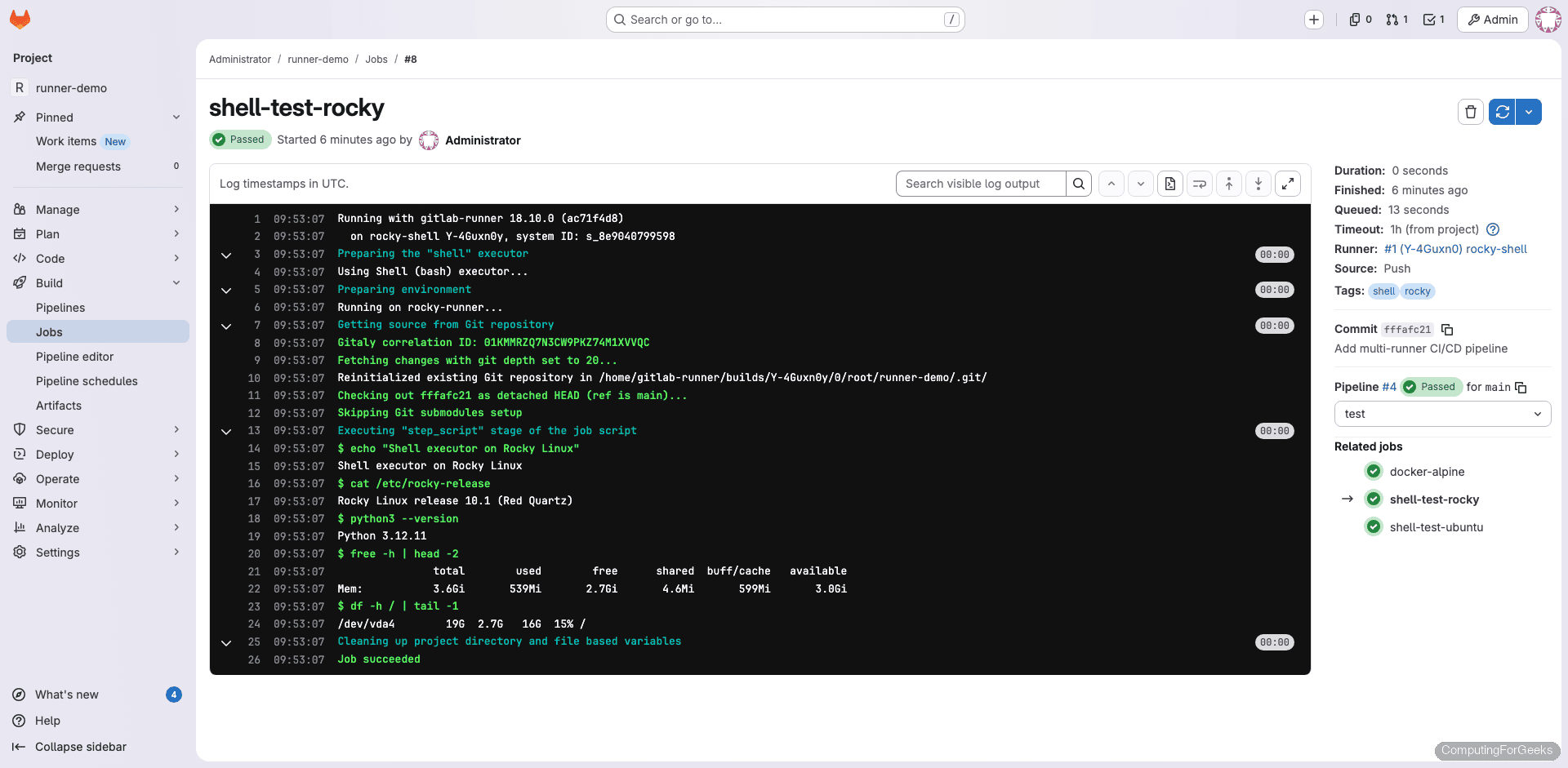
Task: Open the Settings sidebar menu
Action: click(57, 552)
